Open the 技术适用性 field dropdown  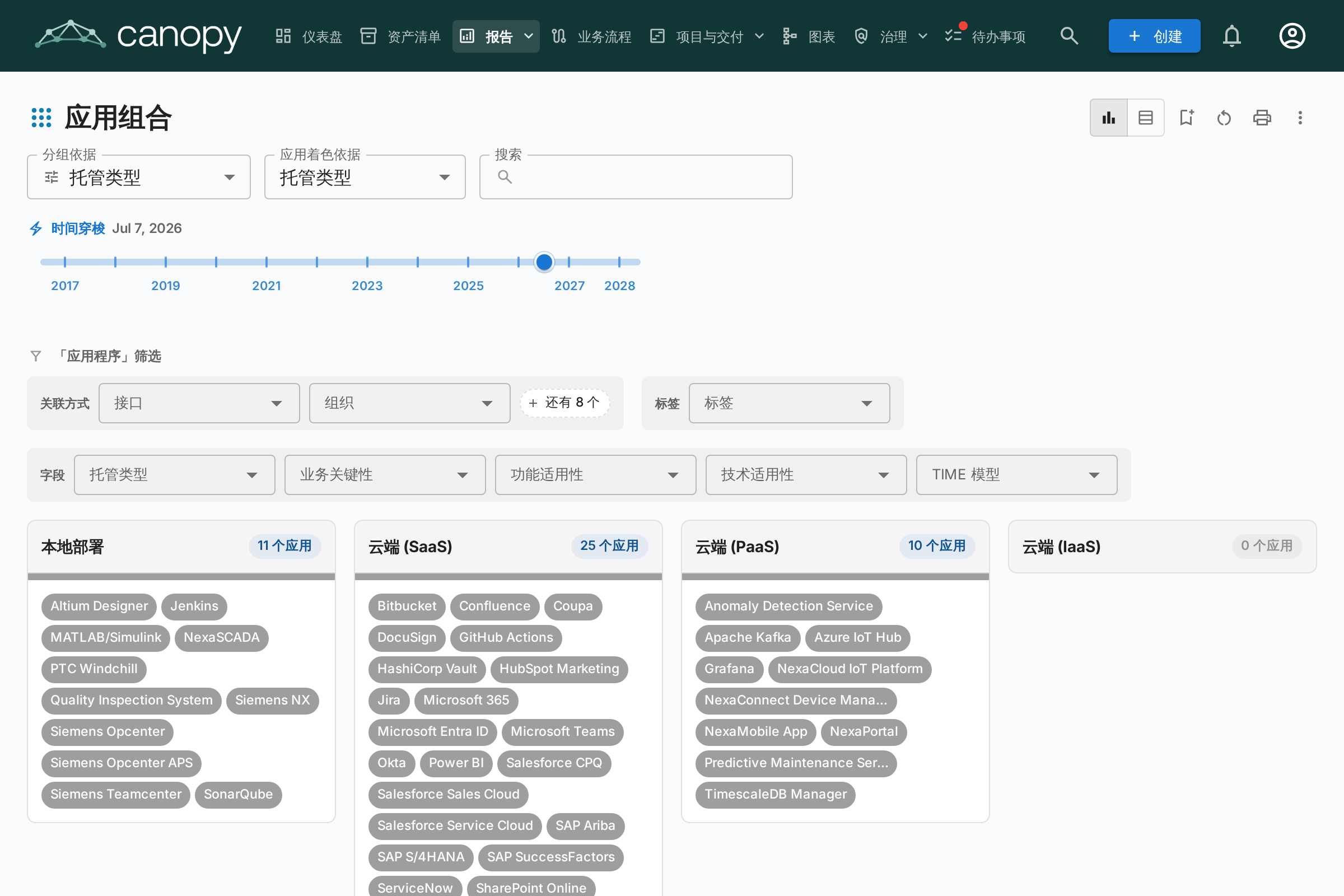pos(806,475)
